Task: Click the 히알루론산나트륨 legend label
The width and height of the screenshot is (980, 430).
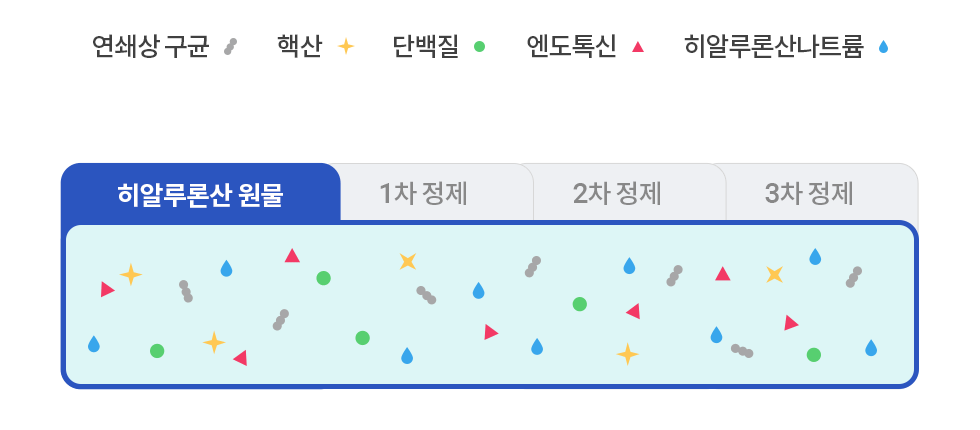Action: tap(773, 46)
